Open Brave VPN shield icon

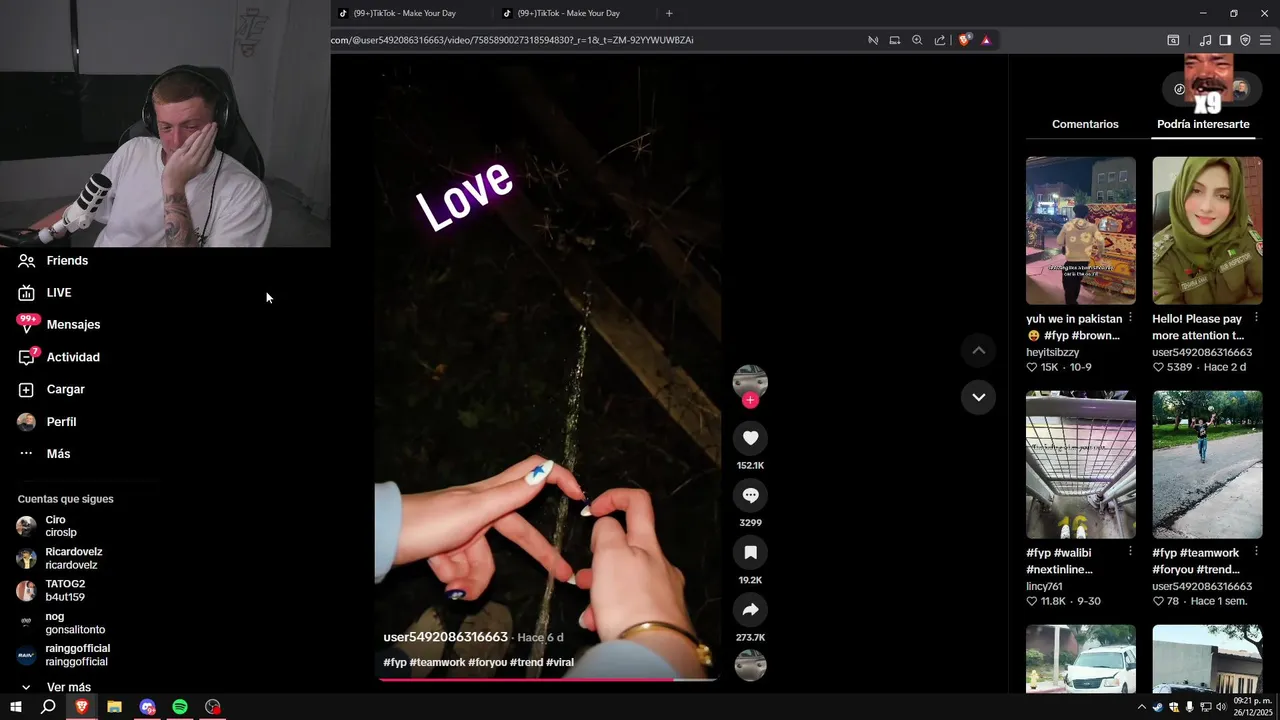(x=1245, y=40)
